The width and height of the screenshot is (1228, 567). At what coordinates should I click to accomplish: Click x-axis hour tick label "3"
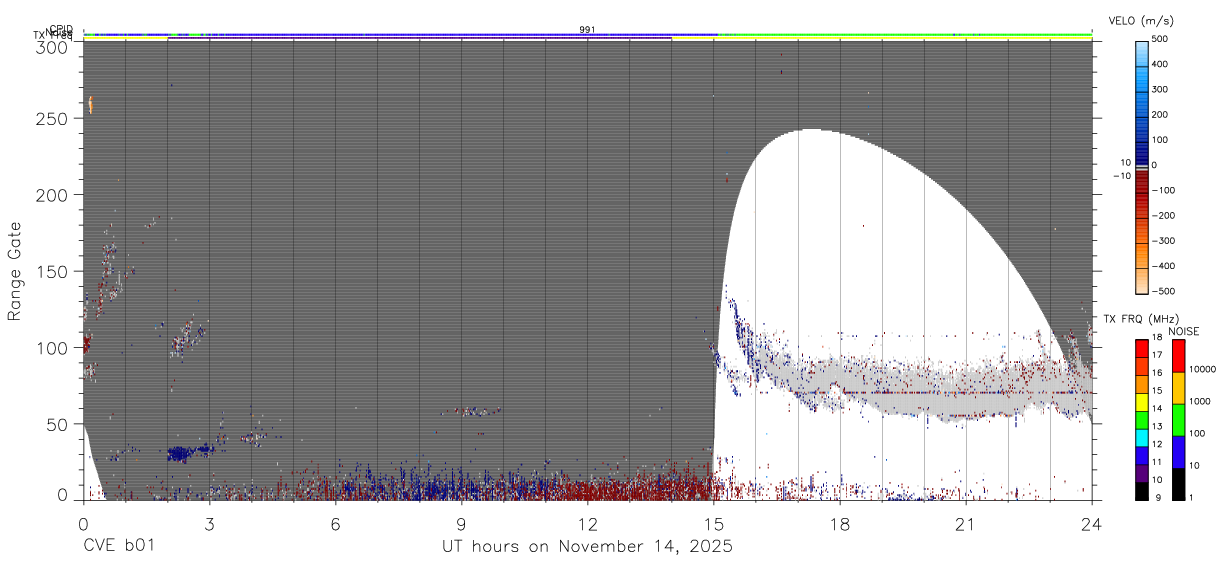(x=209, y=524)
